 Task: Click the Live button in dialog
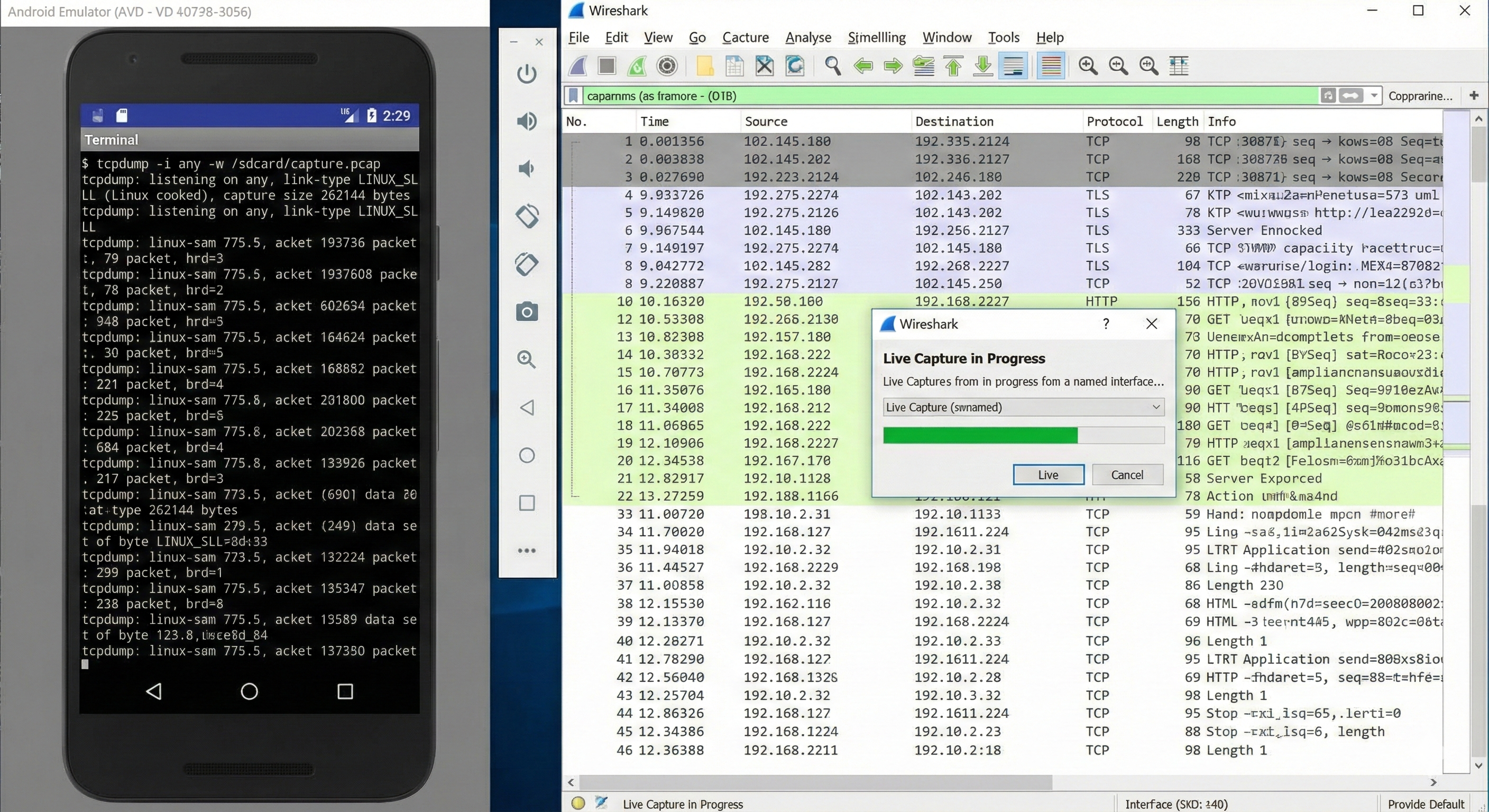tap(1048, 475)
